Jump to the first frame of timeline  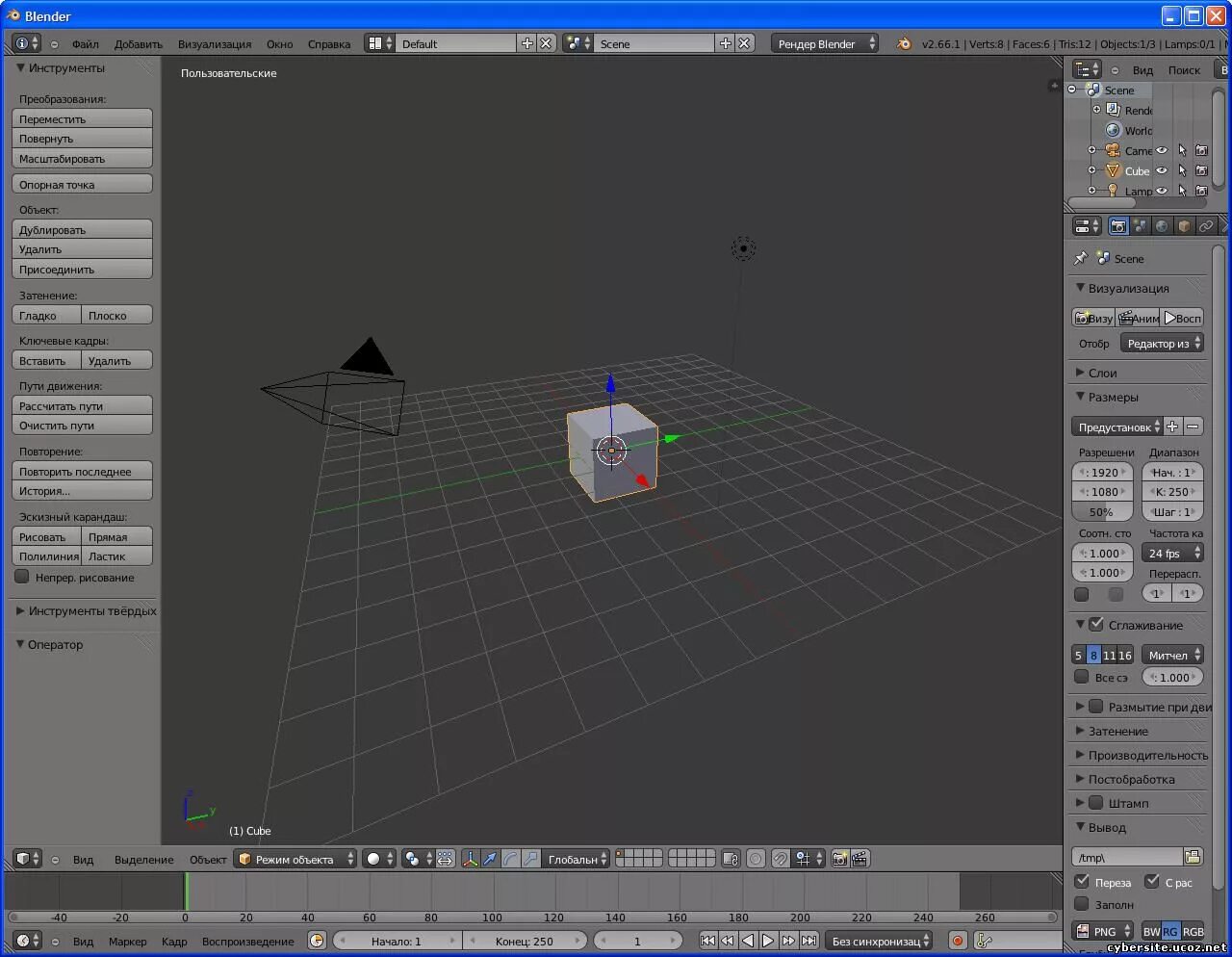click(x=707, y=941)
